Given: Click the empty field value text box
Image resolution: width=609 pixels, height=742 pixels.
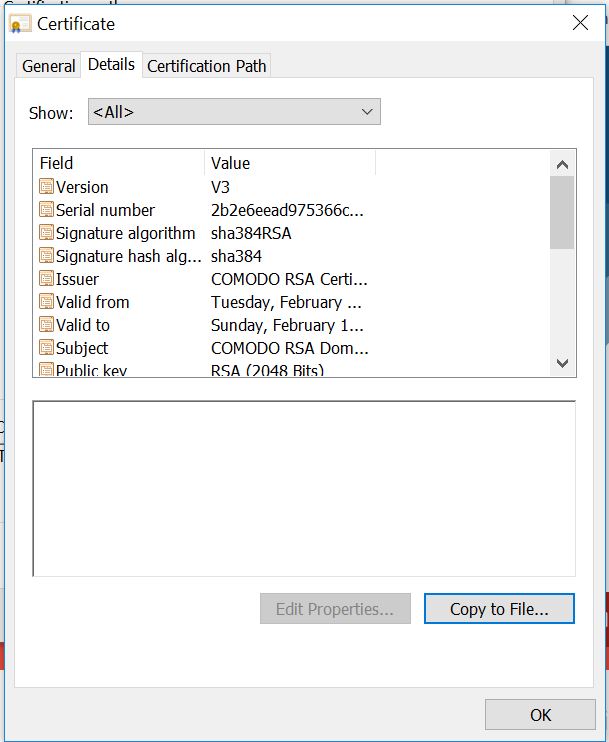Looking at the screenshot, I should tap(304, 489).
